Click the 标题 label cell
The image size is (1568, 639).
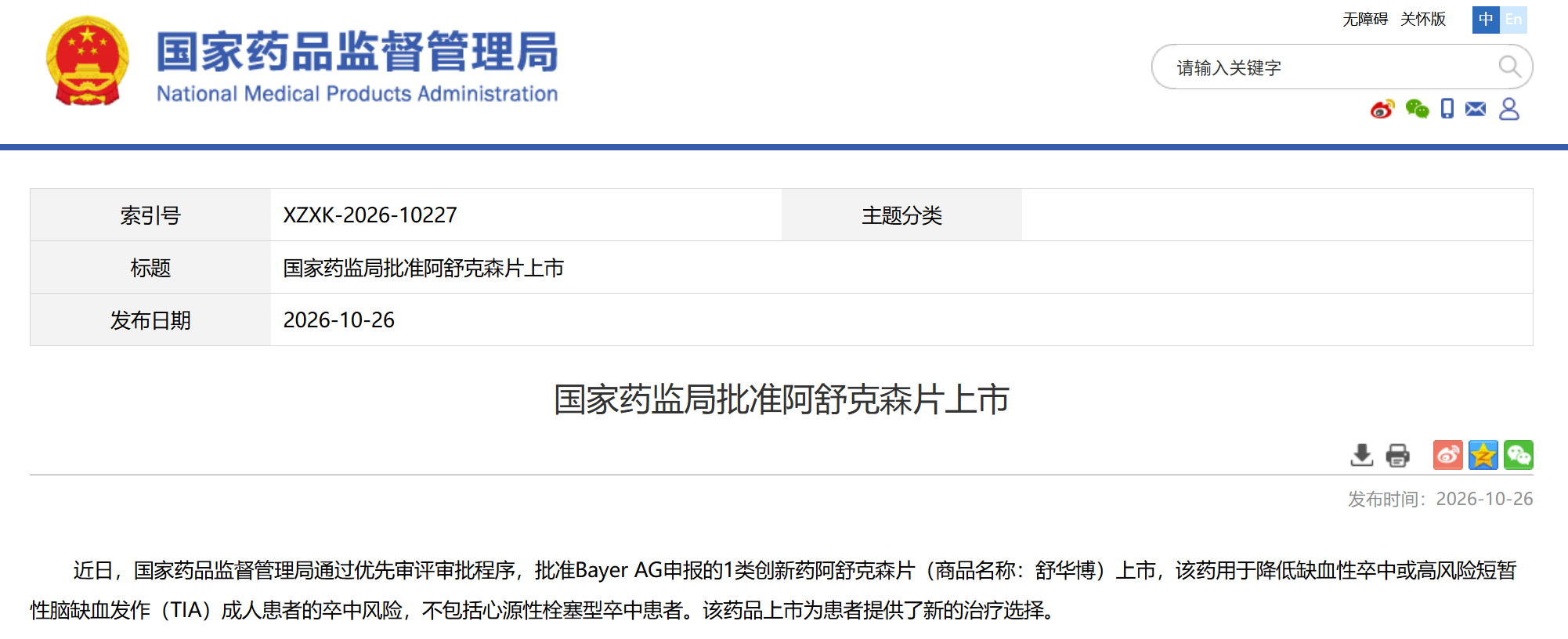click(x=150, y=268)
